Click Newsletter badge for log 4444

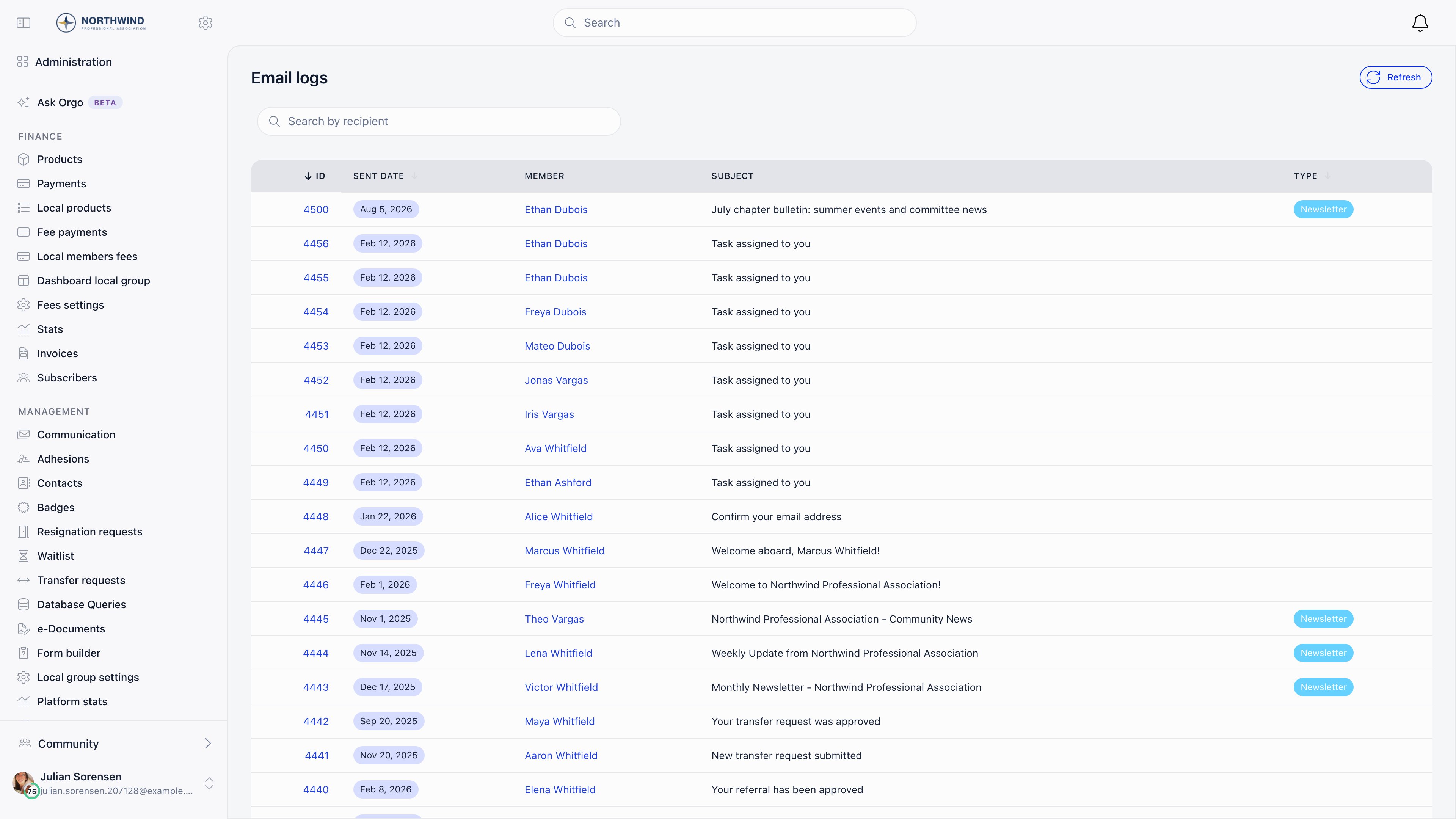(x=1323, y=653)
